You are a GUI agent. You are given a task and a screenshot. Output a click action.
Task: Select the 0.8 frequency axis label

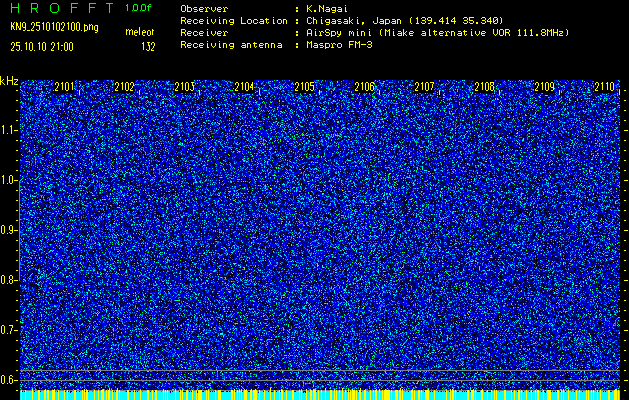(9, 280)
